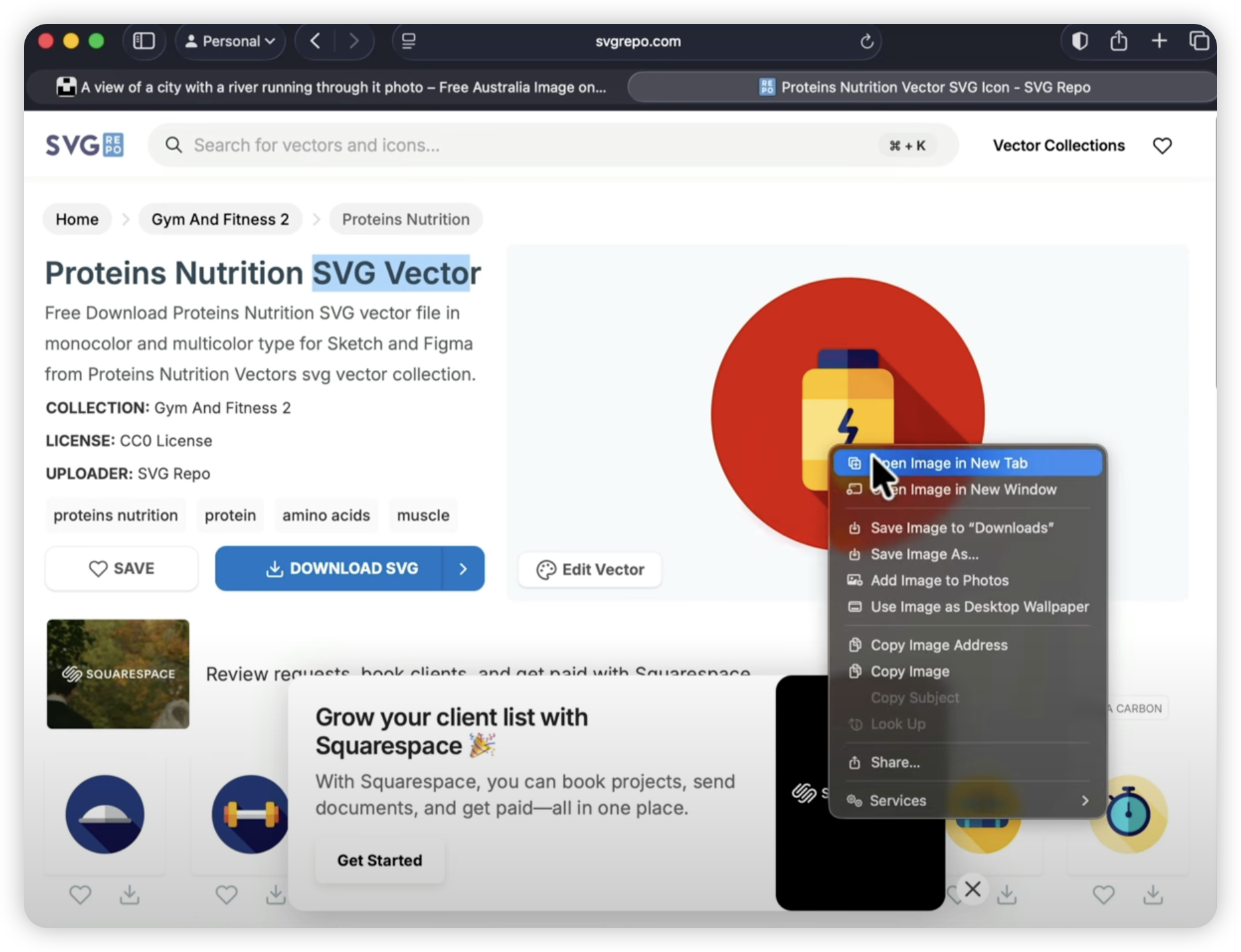Download the dumbbell icon
Viewport: 1241px width, 952px height.
click(x=276, y=895)
